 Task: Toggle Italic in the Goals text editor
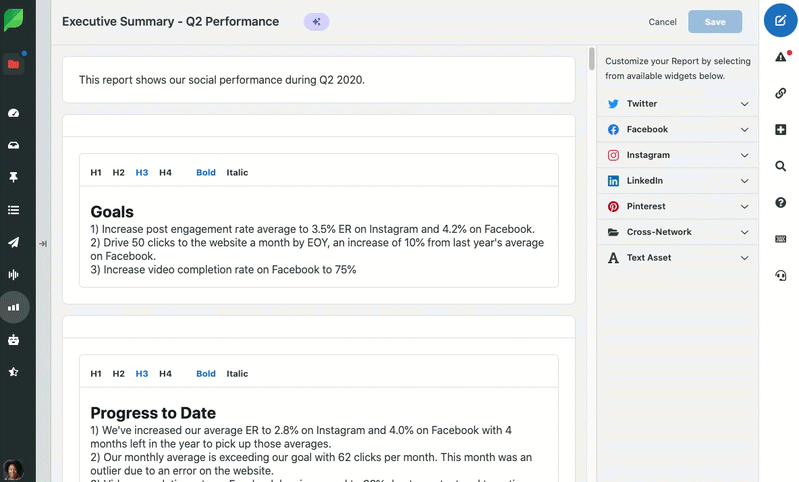point(237,173)
